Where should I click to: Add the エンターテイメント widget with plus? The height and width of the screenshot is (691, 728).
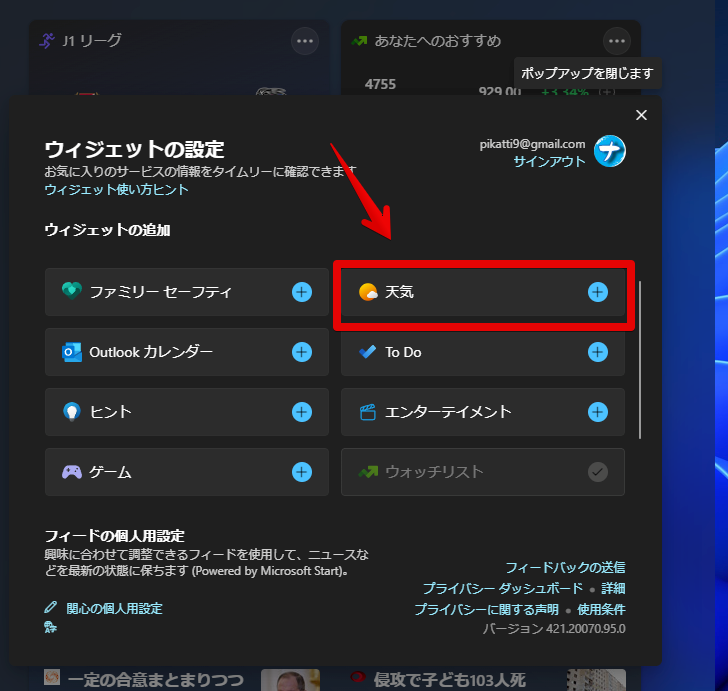tap(598, 412)
